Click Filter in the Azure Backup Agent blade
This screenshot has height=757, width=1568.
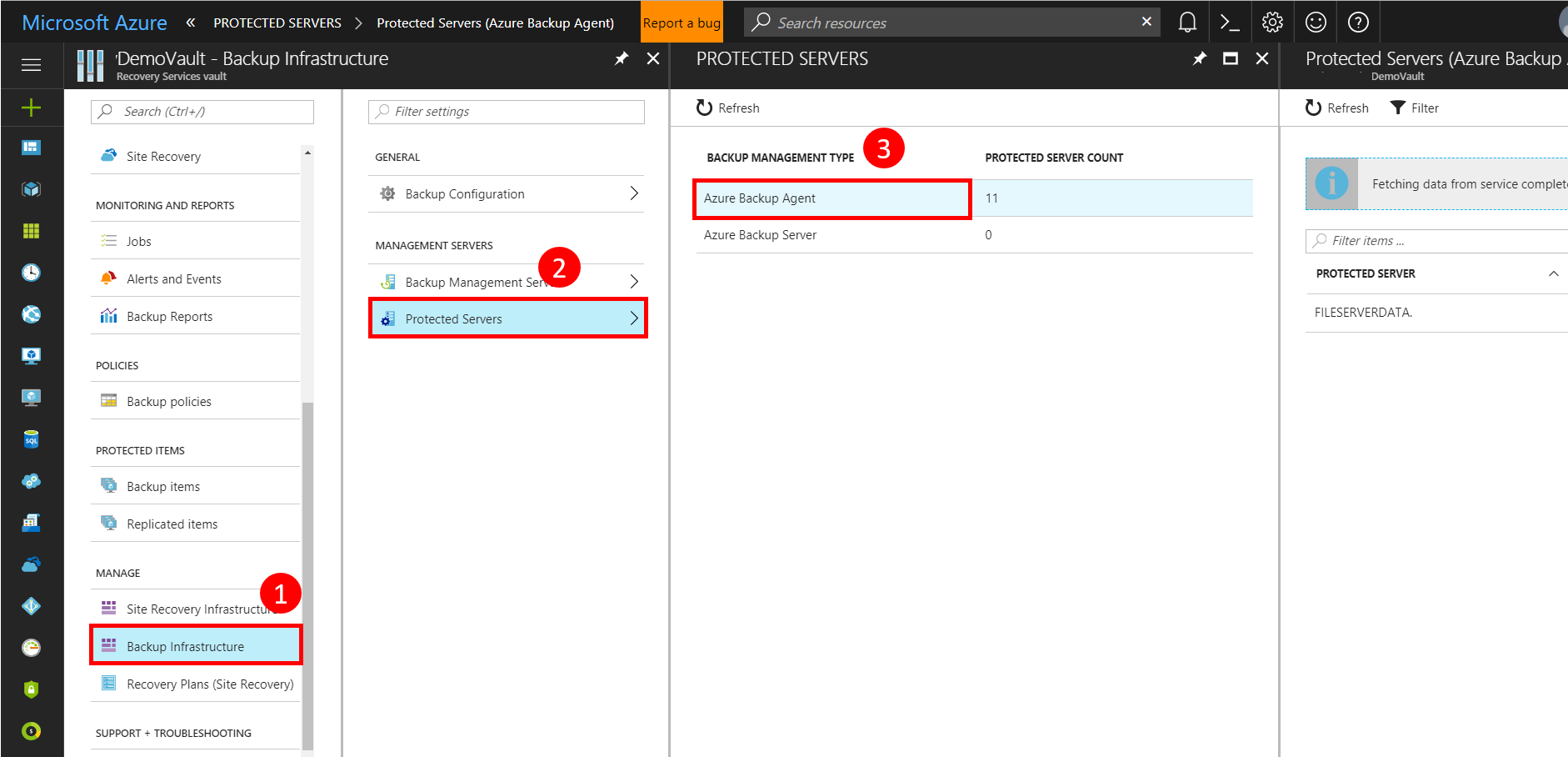coord(1414,108)
